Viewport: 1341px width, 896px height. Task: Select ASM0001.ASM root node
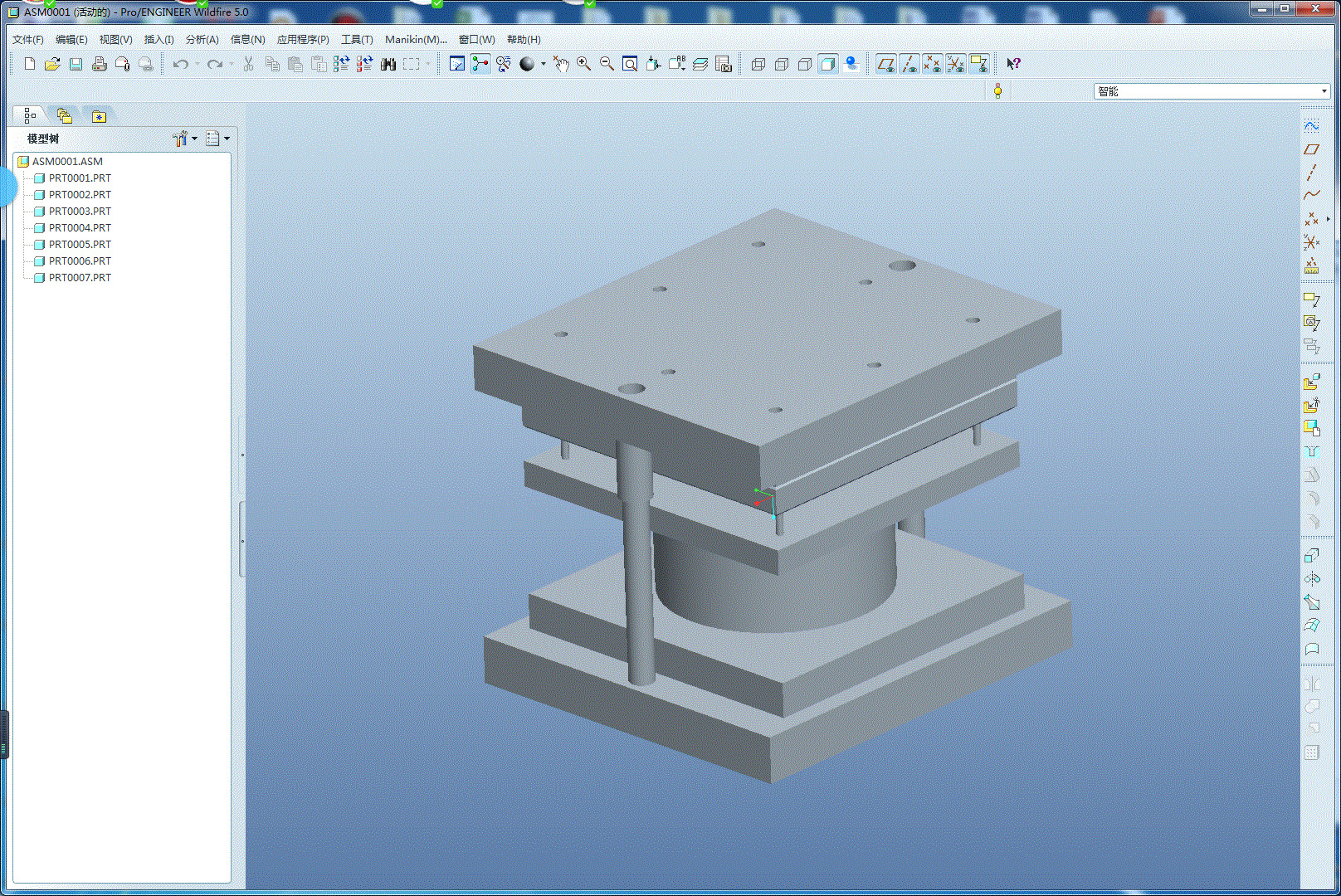67,161
